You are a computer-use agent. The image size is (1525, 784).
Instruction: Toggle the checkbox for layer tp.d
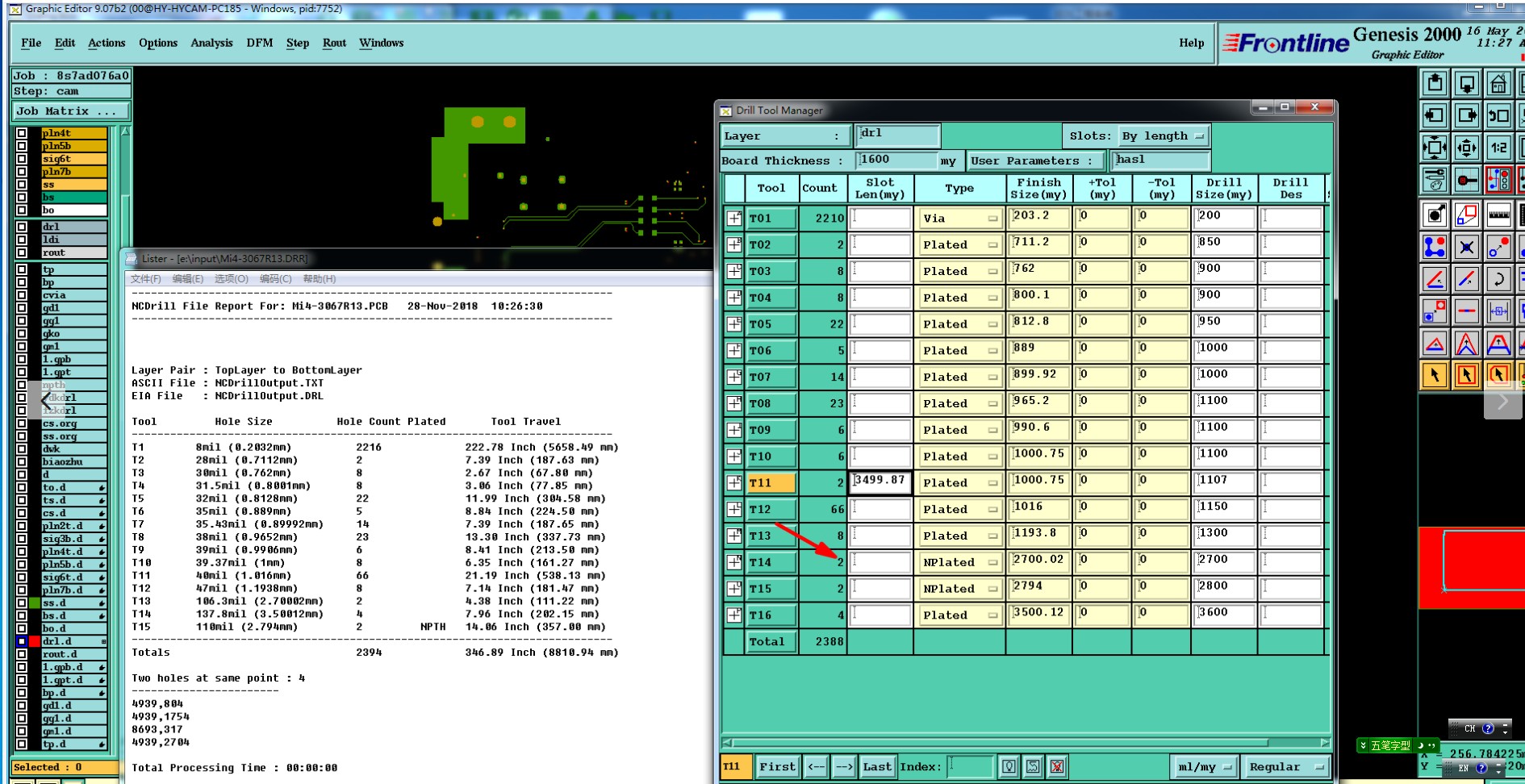22,744
